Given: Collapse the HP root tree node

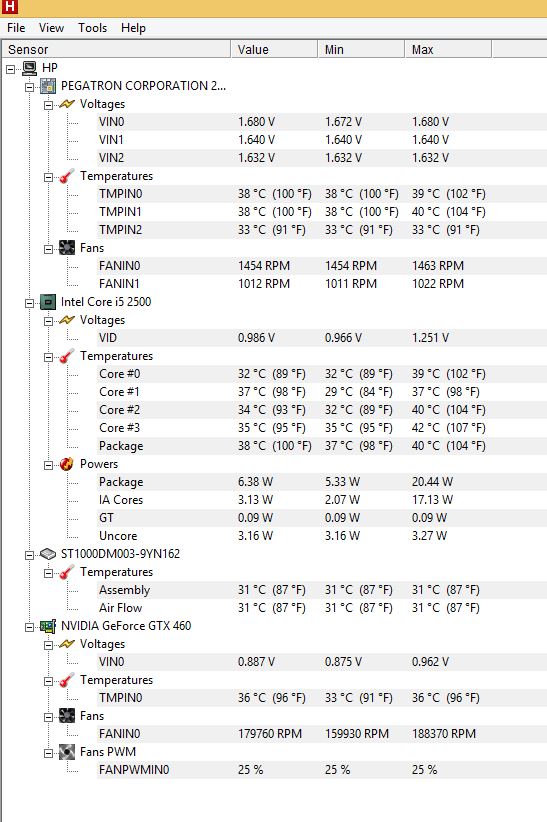Looking at the screenshot, I should pyautogui.click(x=10, y=69).
